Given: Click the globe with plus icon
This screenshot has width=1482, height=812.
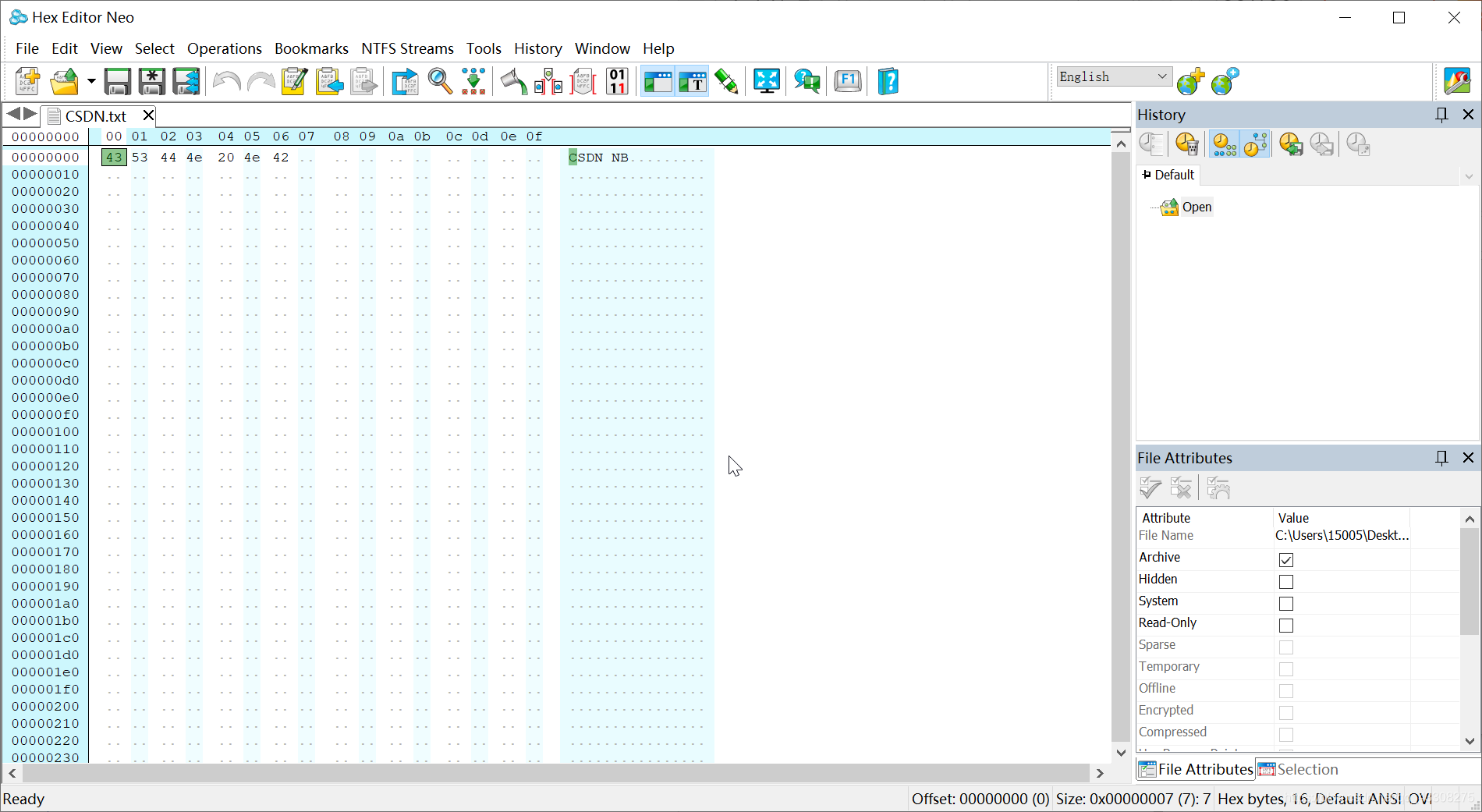Looking at the screenshot, I should click(x=1191, y=81).
